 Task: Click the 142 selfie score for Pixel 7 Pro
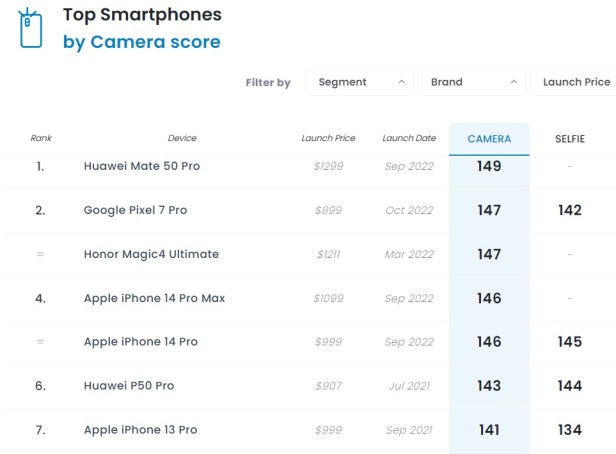(570, 210)
